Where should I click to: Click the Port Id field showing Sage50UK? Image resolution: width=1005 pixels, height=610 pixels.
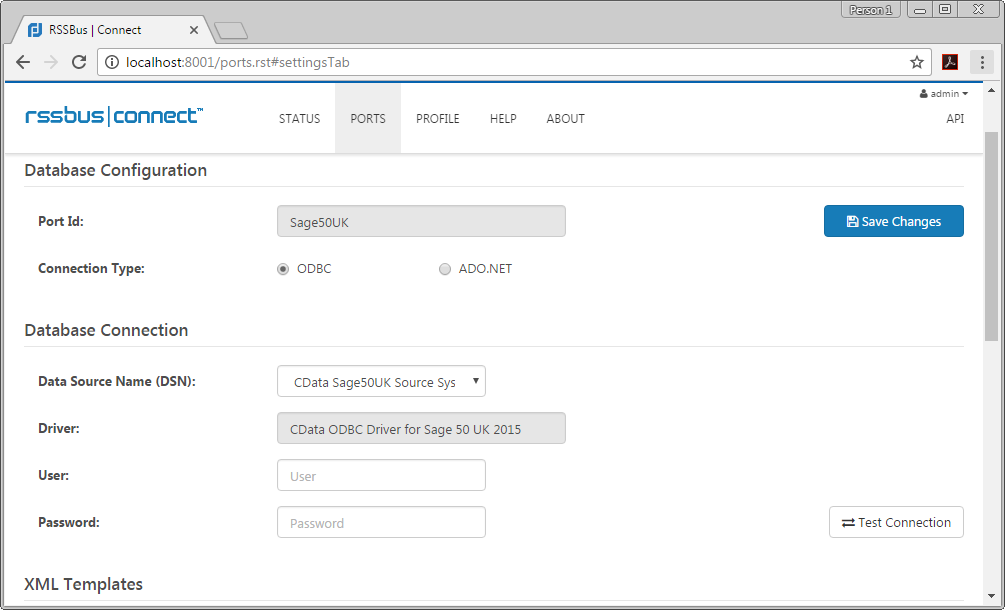tap(421, 221)
